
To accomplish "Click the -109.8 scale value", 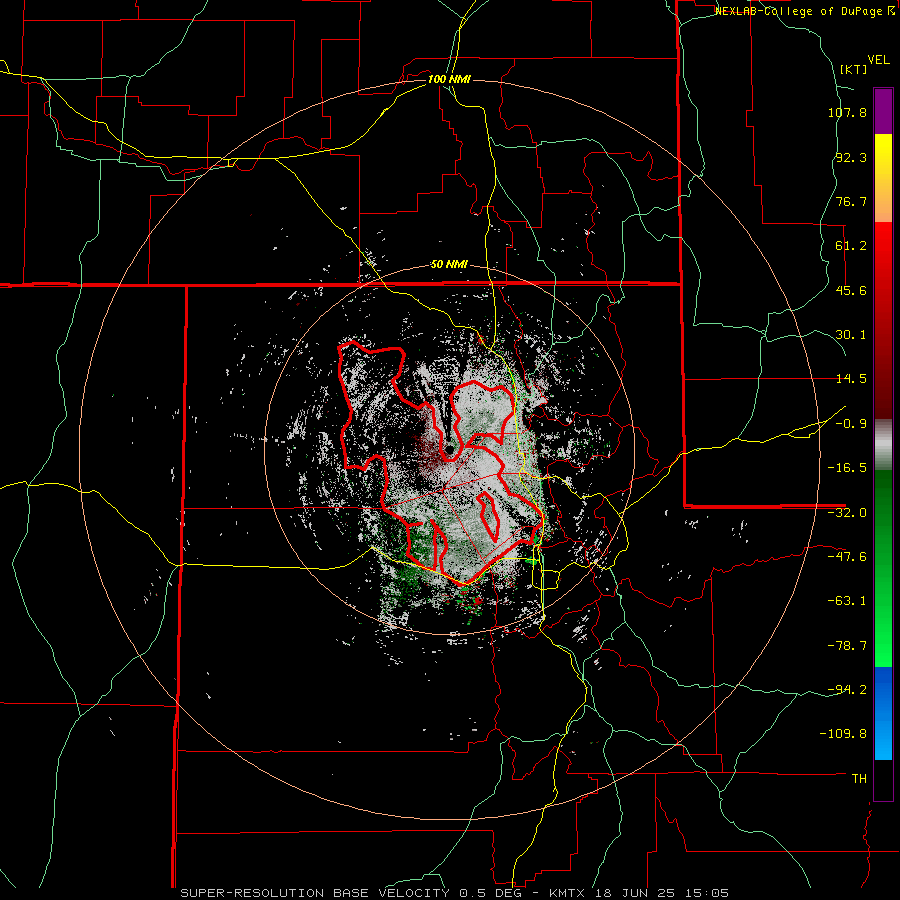I will 843,734.
